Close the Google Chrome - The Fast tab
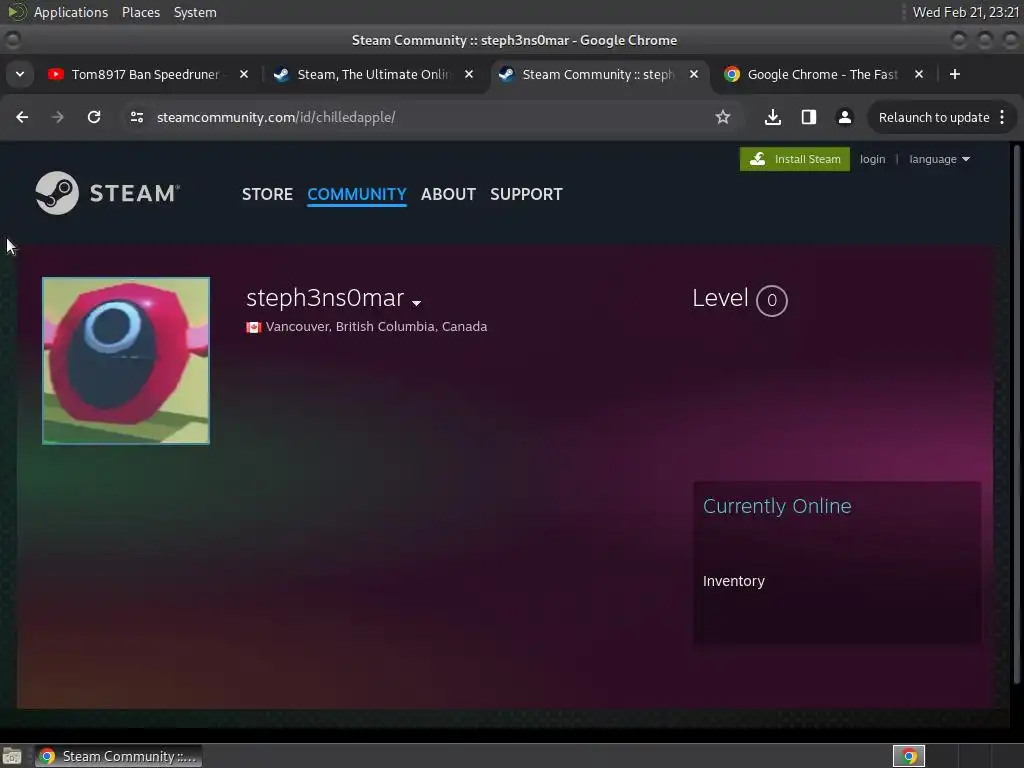This screenshot has width=1024, height=768. pos(919,74)
